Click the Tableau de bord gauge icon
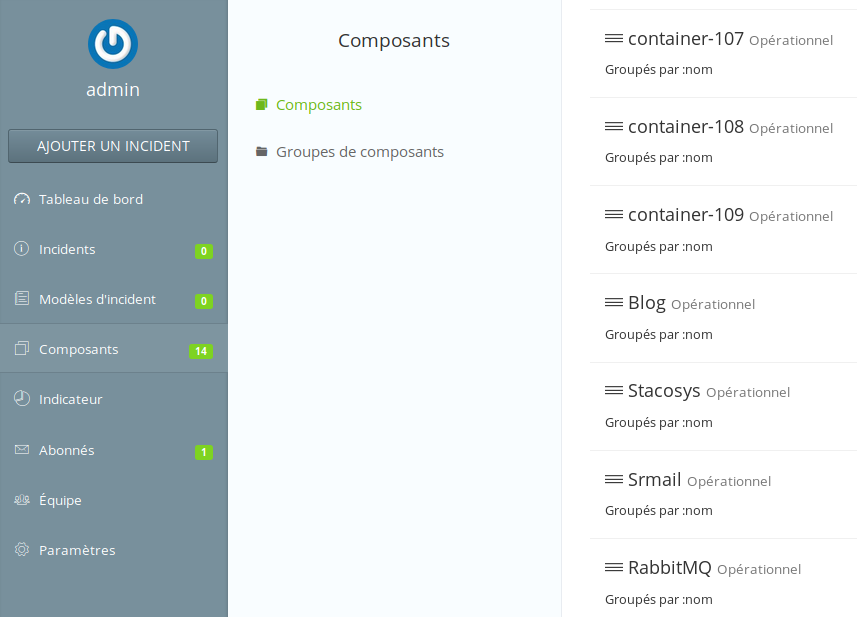857x617 pixels. point(22,199)
